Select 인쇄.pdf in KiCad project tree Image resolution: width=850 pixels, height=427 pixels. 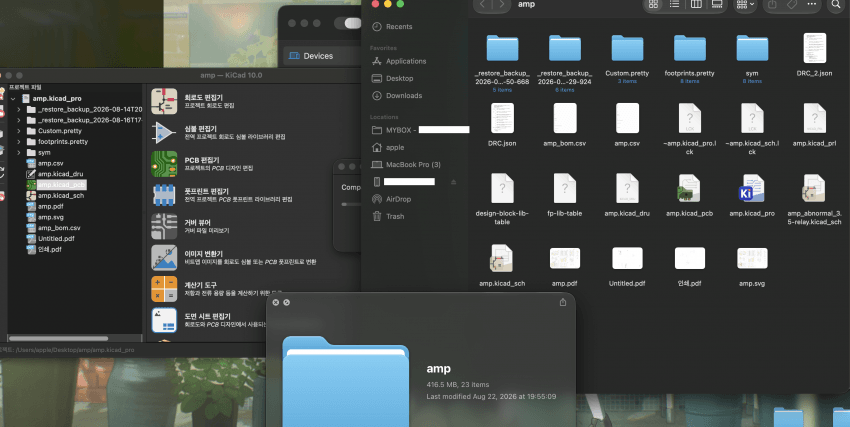(49, 250)
